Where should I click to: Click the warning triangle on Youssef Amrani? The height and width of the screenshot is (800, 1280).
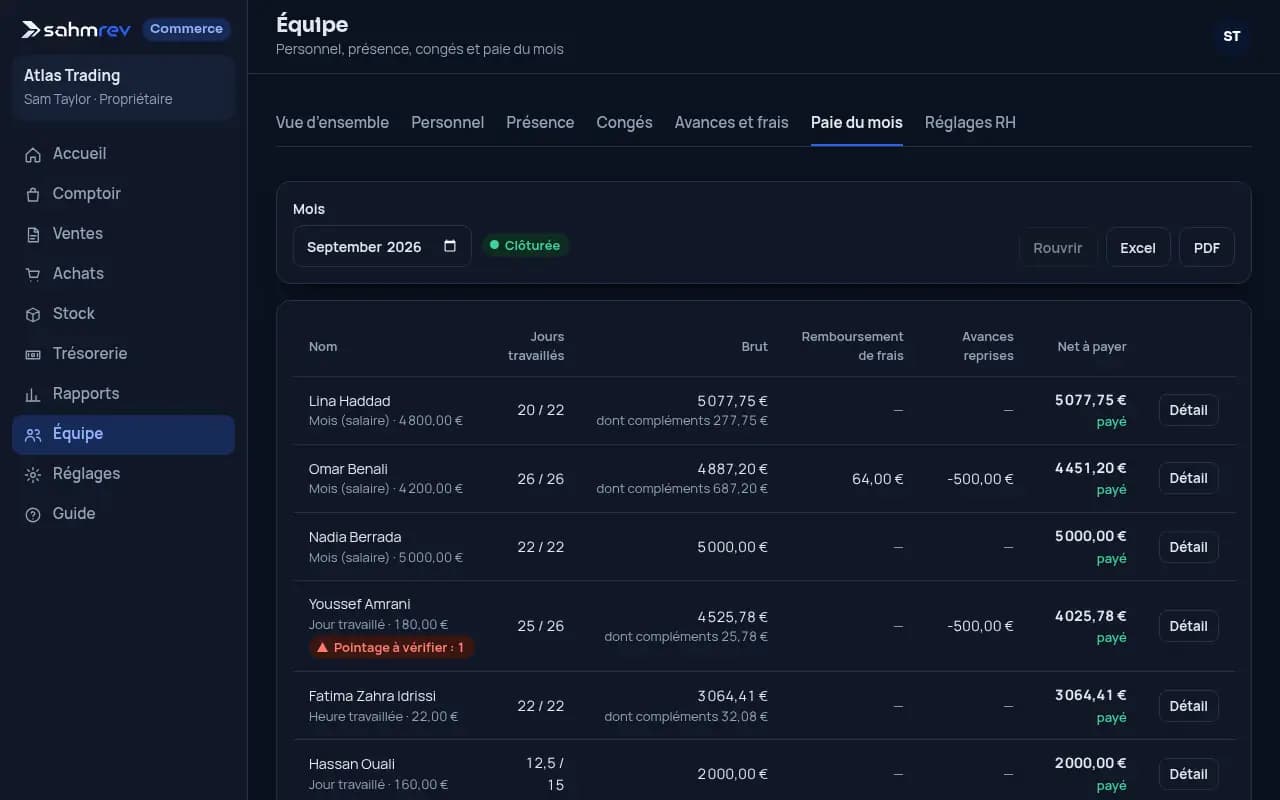pyautogui.click(x=322, y=648)
